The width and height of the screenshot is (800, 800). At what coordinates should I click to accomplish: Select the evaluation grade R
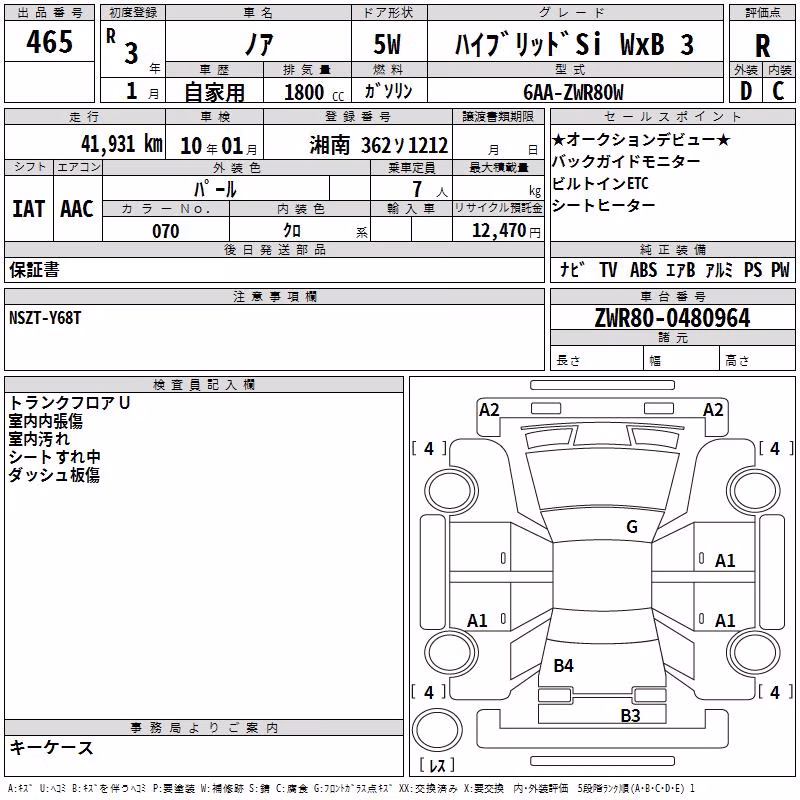pyautogui.click(x=762, y=46)
